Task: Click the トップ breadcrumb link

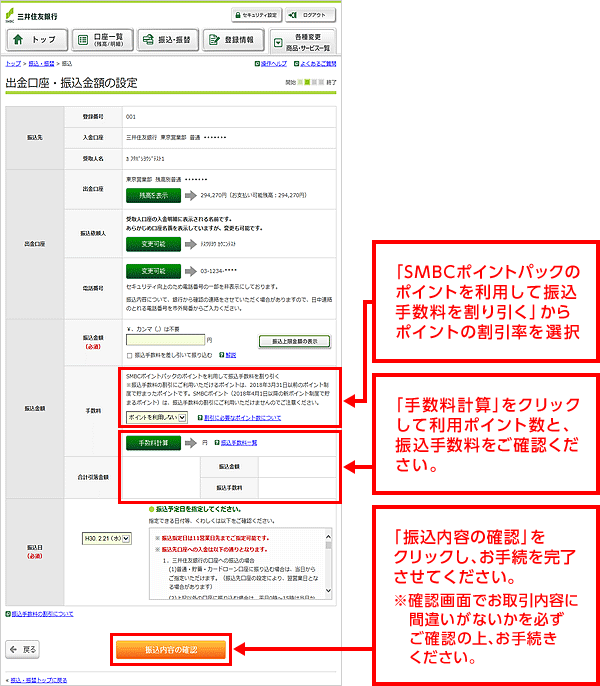Action: click(13, 64)
